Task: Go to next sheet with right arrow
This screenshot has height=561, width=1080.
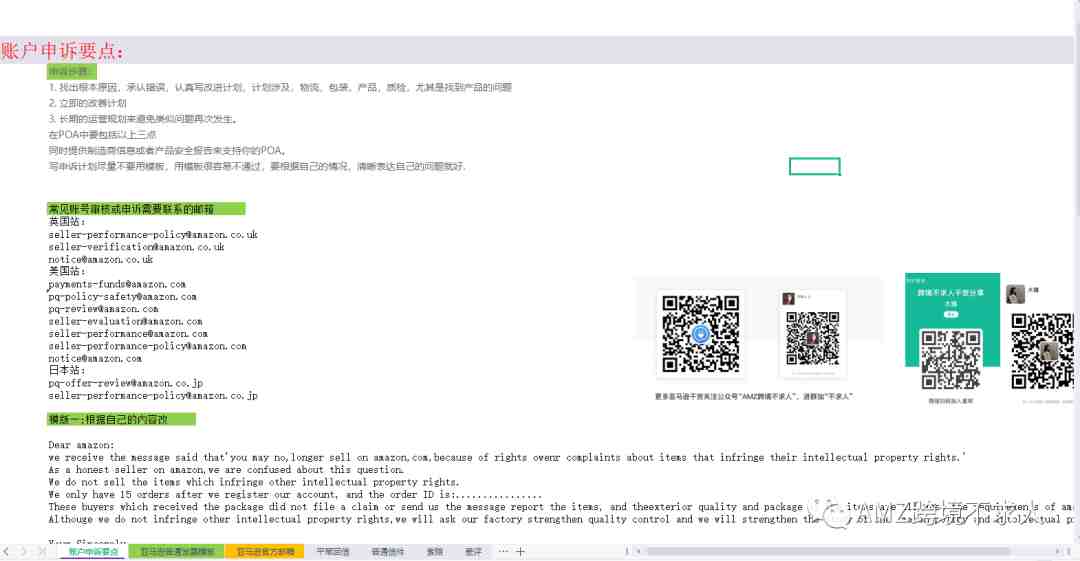Action: click(23, 551)
